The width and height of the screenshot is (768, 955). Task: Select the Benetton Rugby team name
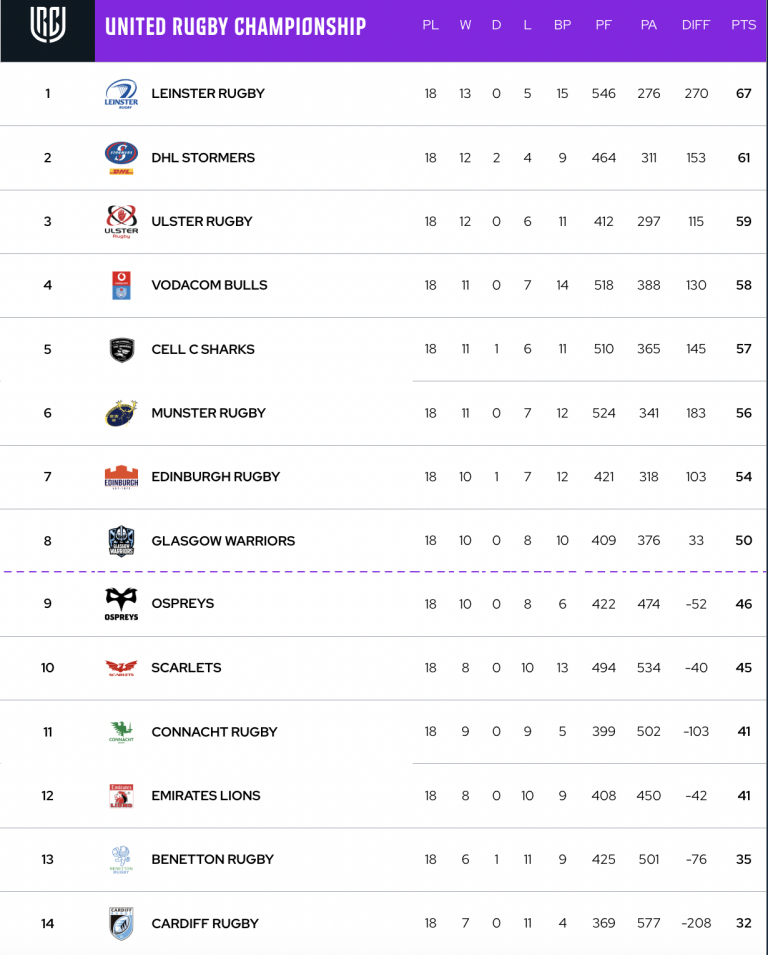[x=213, y=859]
